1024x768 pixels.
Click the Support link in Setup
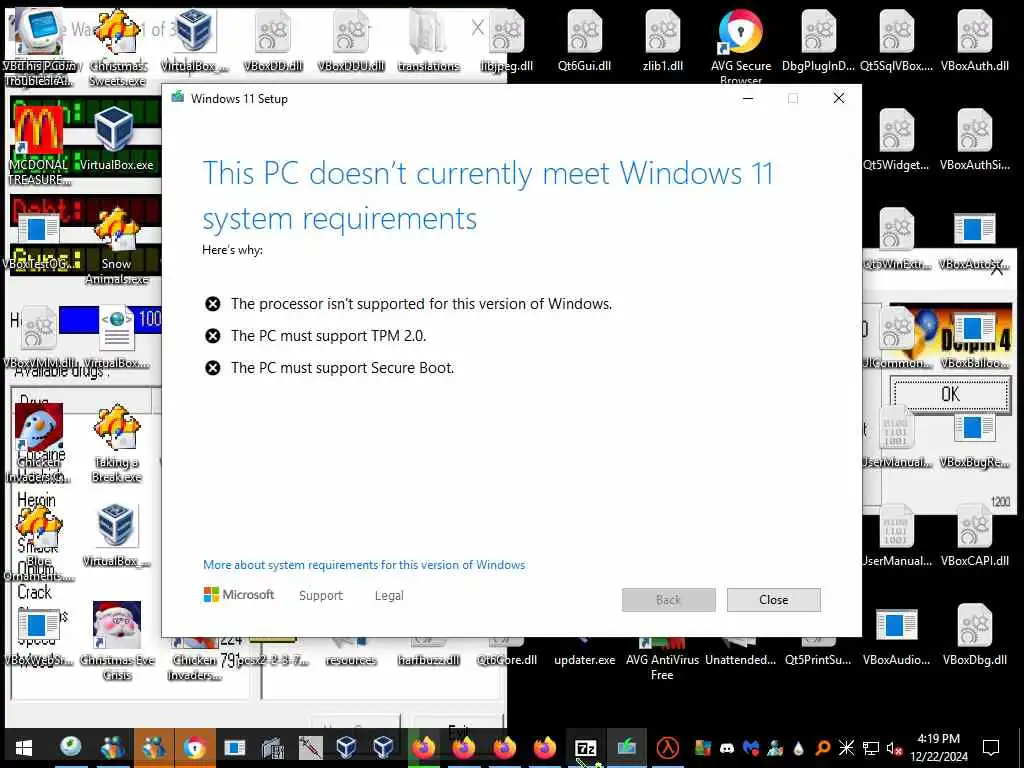click(321, 596)
